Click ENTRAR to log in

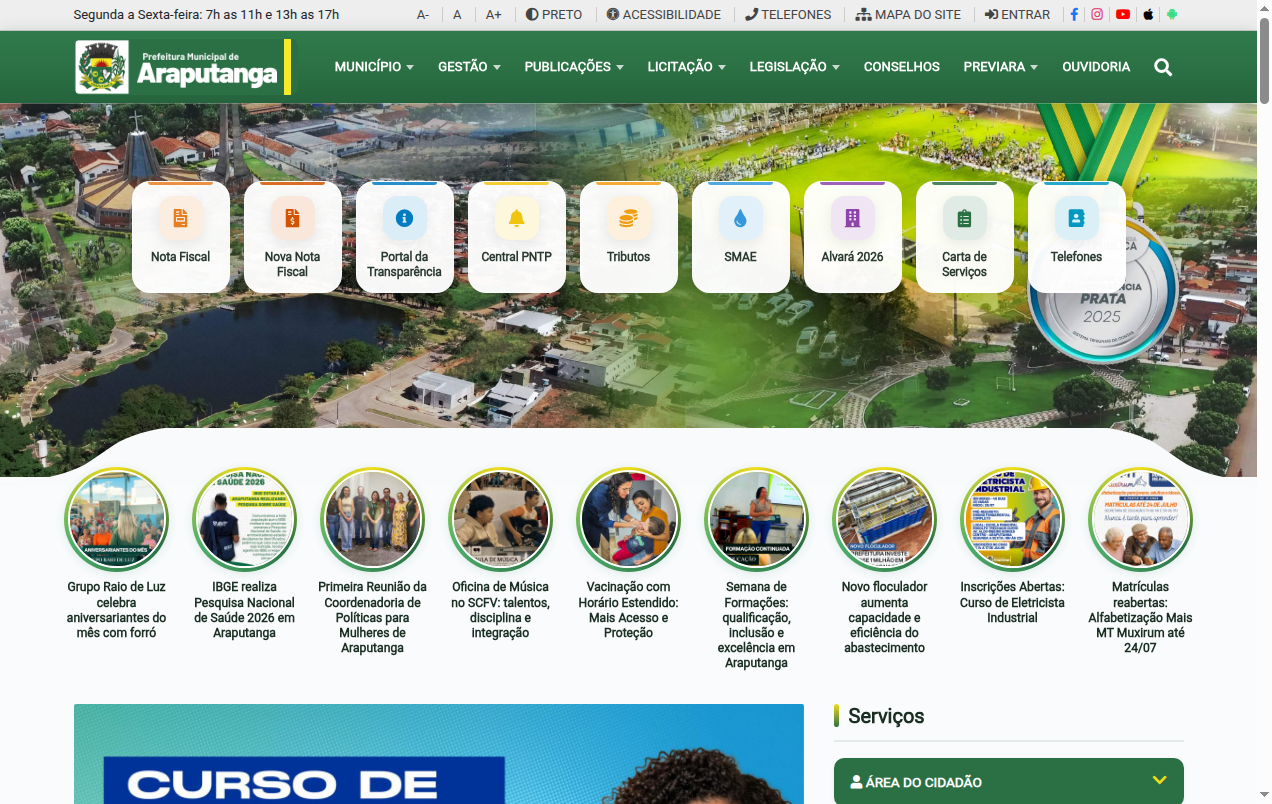pos(1017,15)
